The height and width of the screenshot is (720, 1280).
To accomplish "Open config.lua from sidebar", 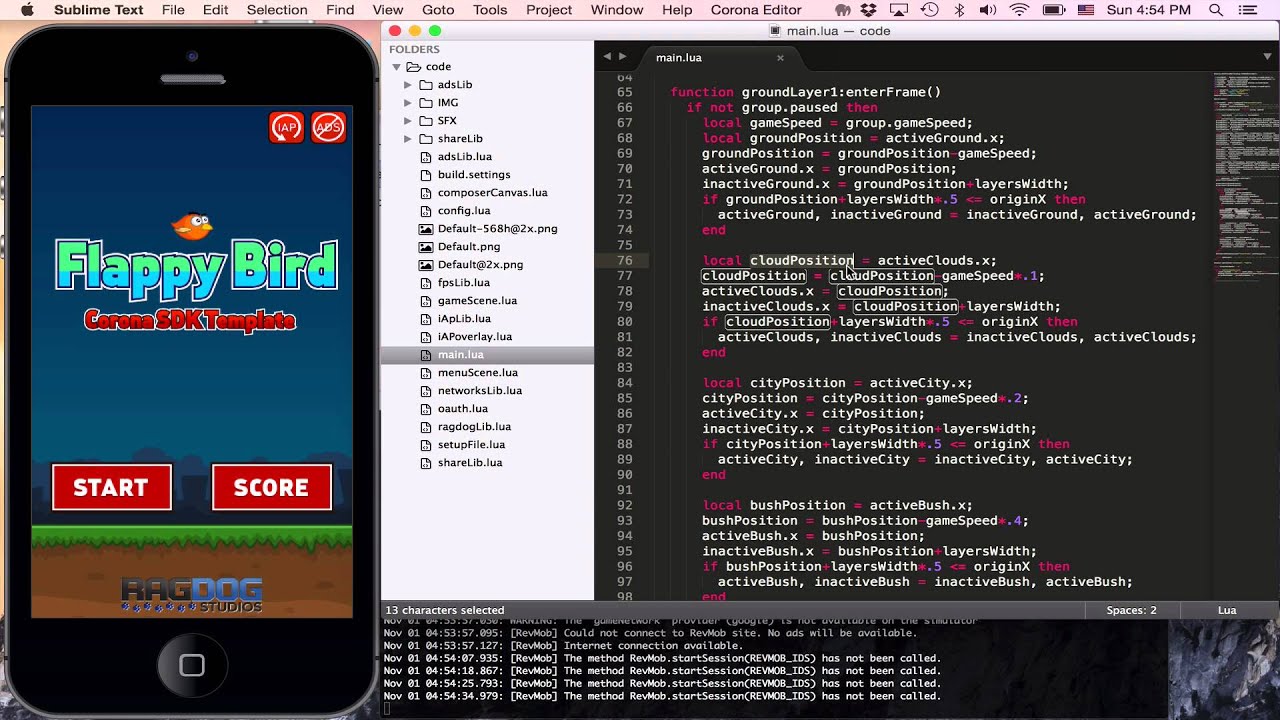I will (464, 210).
